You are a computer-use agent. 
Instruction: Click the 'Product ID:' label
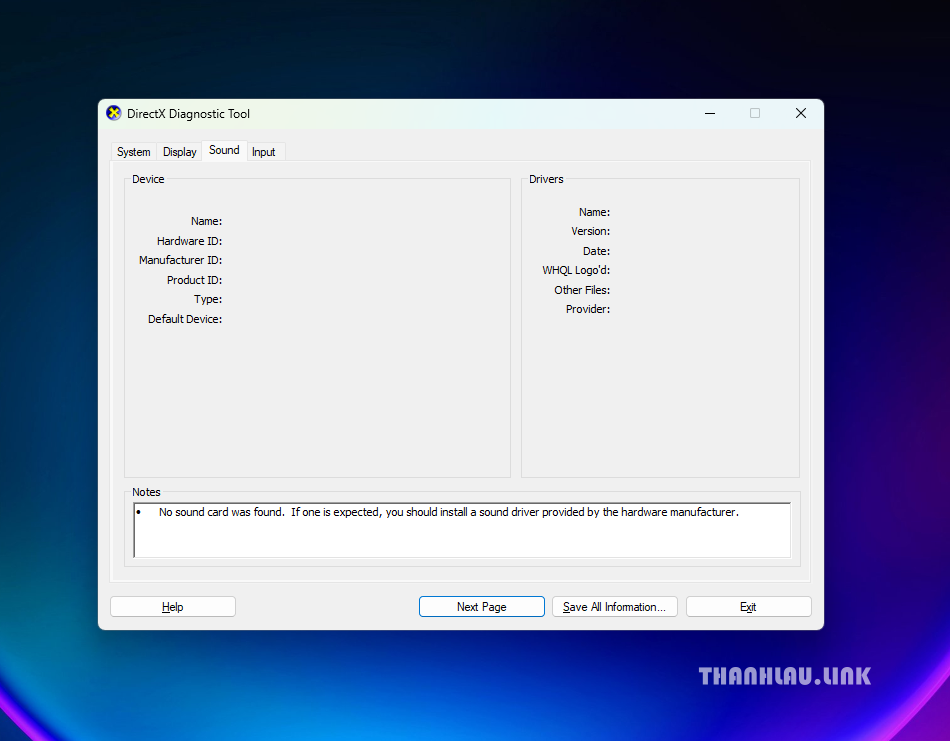click(x=194, y=280)
